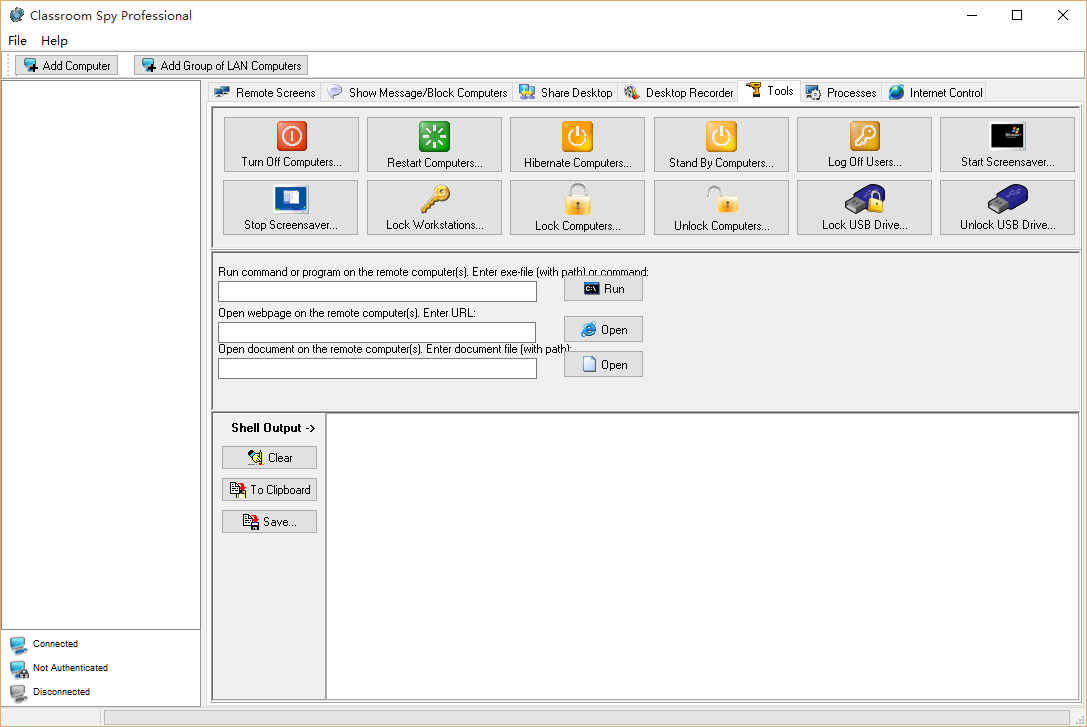Screen dimensions: 1087x727
Task: Open the File menu
Action: 18,41
